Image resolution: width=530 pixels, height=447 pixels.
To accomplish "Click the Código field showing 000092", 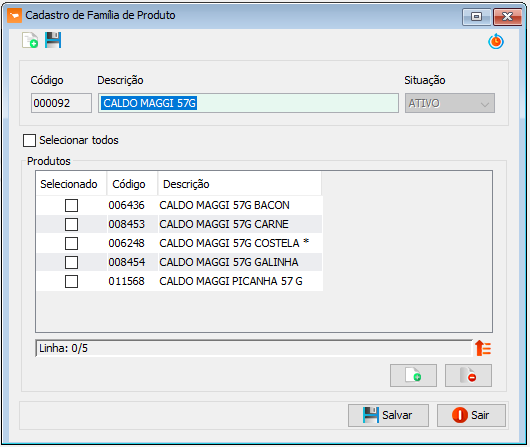I will (x=61, y=103).
